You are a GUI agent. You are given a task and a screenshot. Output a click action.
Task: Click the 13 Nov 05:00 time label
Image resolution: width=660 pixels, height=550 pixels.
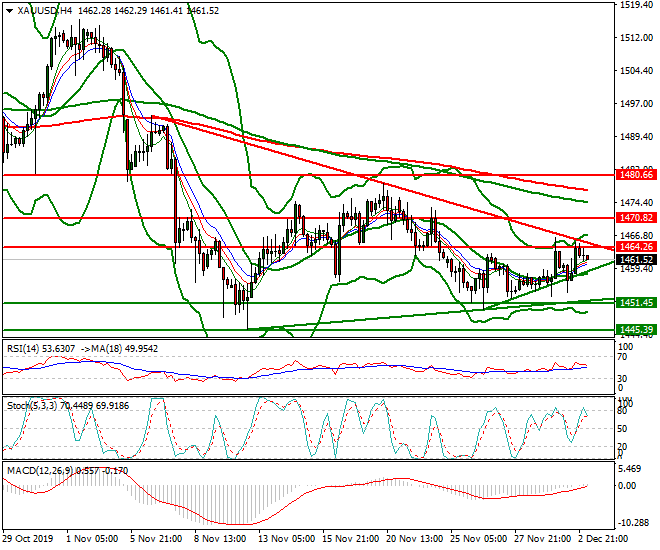tap(287, 539)
